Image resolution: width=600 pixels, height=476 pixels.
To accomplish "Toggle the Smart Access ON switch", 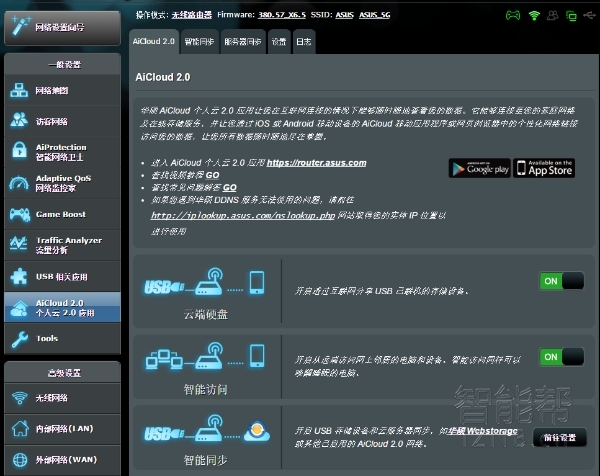I will (562, 357).
